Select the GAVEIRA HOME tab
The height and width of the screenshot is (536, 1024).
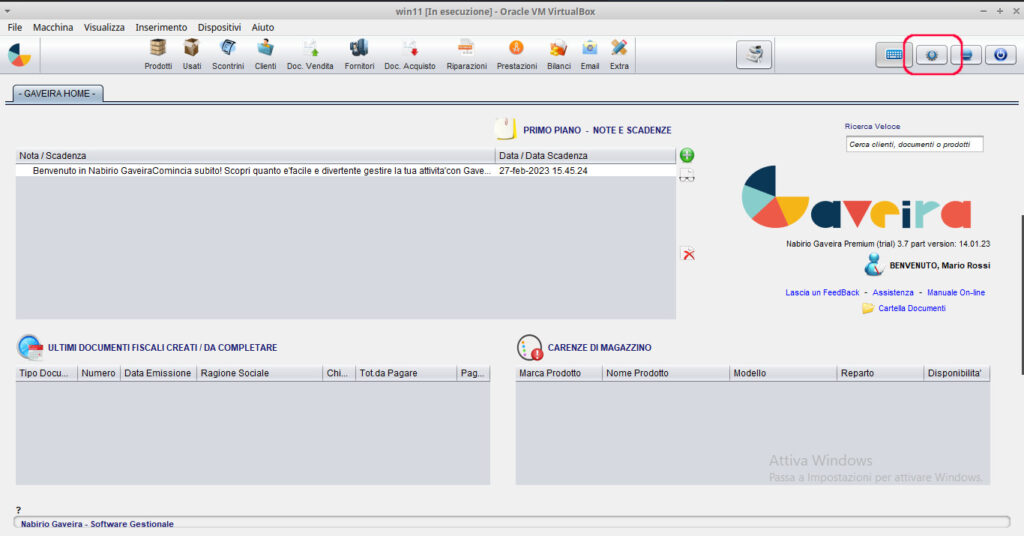57,93
